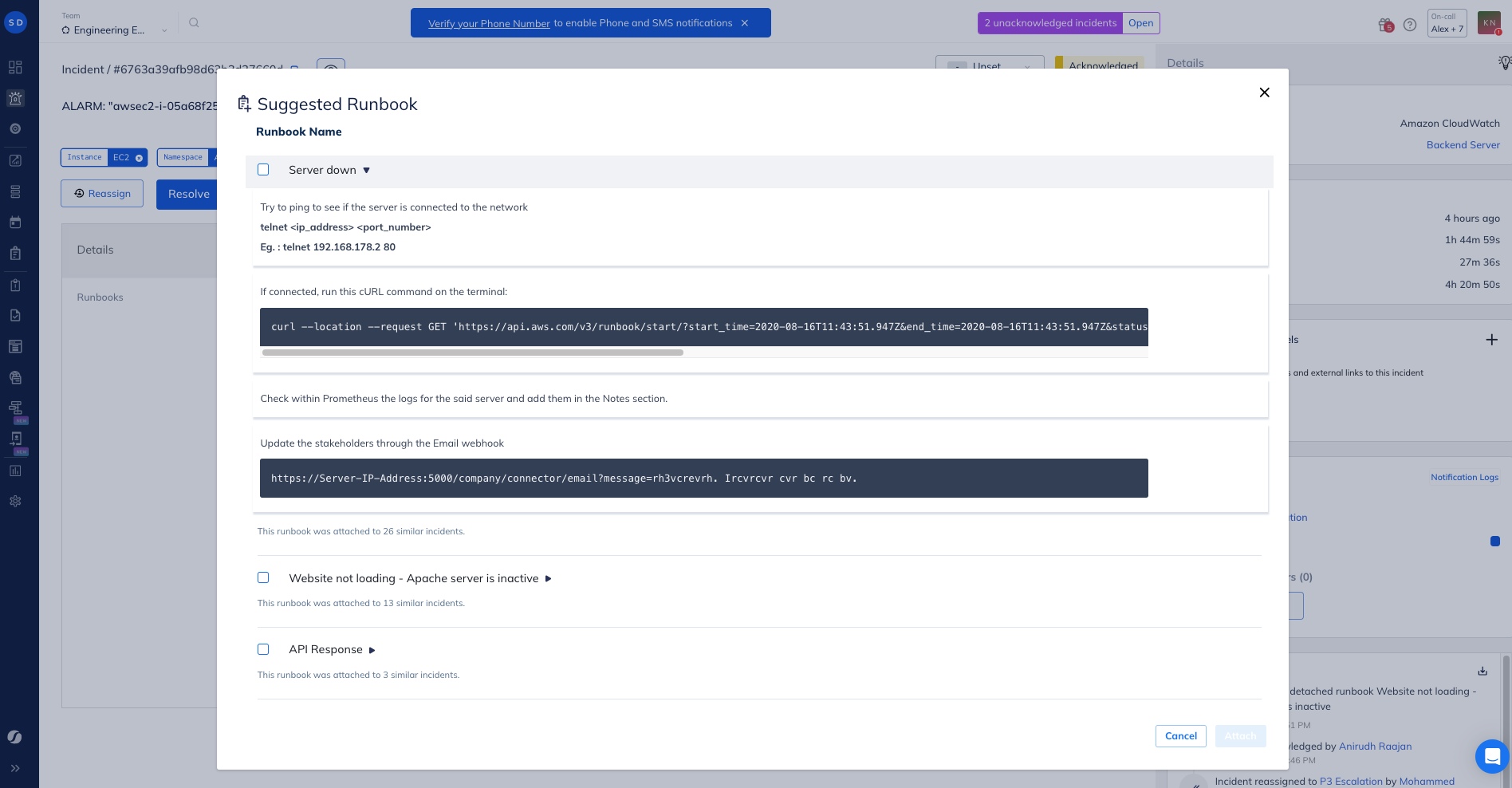Viewport: 1512px width, 788px height.
Task: Open the help question mark icon
Action: [1410, 25]
